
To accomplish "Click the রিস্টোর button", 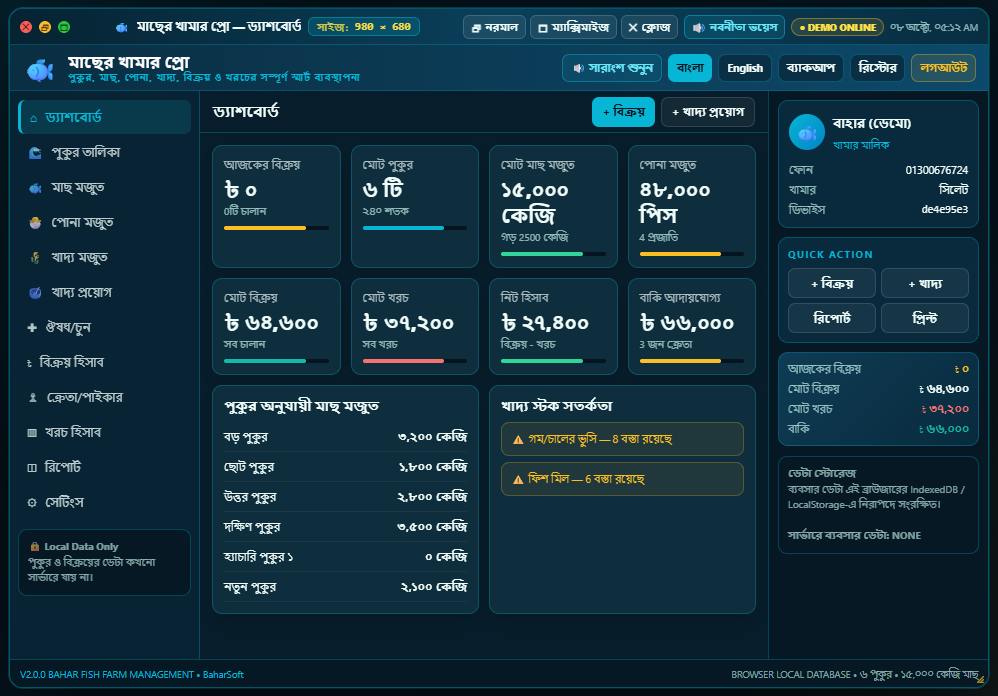I will pyautogui.click(x=877, y=68).
